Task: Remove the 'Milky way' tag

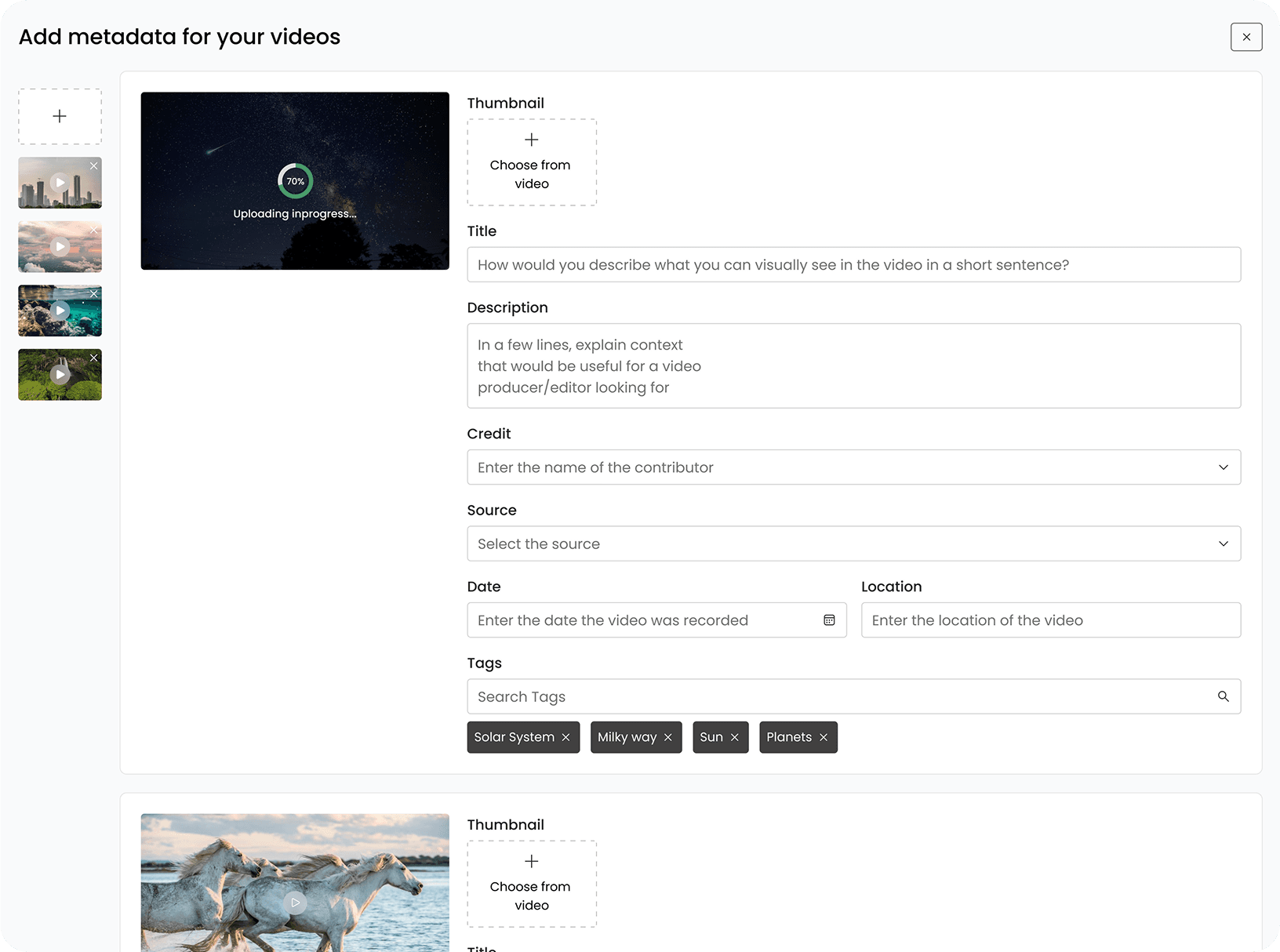Action: [x=668, y=737]
